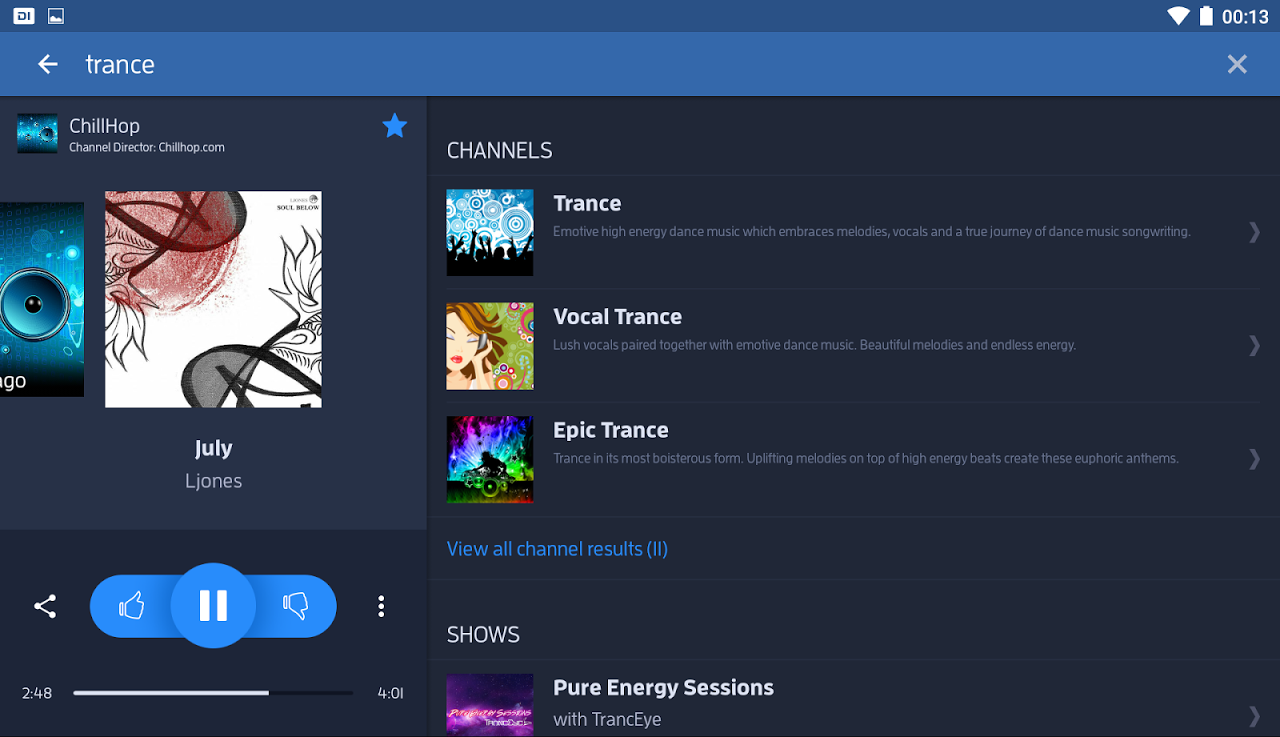Select the Vocal Trance channel
The height and width of the screenshot is (737, 1280).
854,346
